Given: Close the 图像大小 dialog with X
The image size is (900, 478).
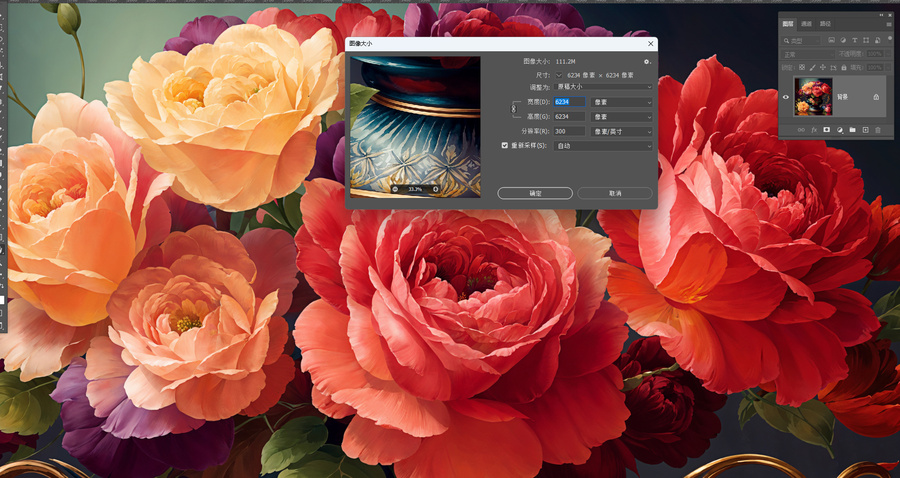Looking at the screenshot, I should click(650, 44).
